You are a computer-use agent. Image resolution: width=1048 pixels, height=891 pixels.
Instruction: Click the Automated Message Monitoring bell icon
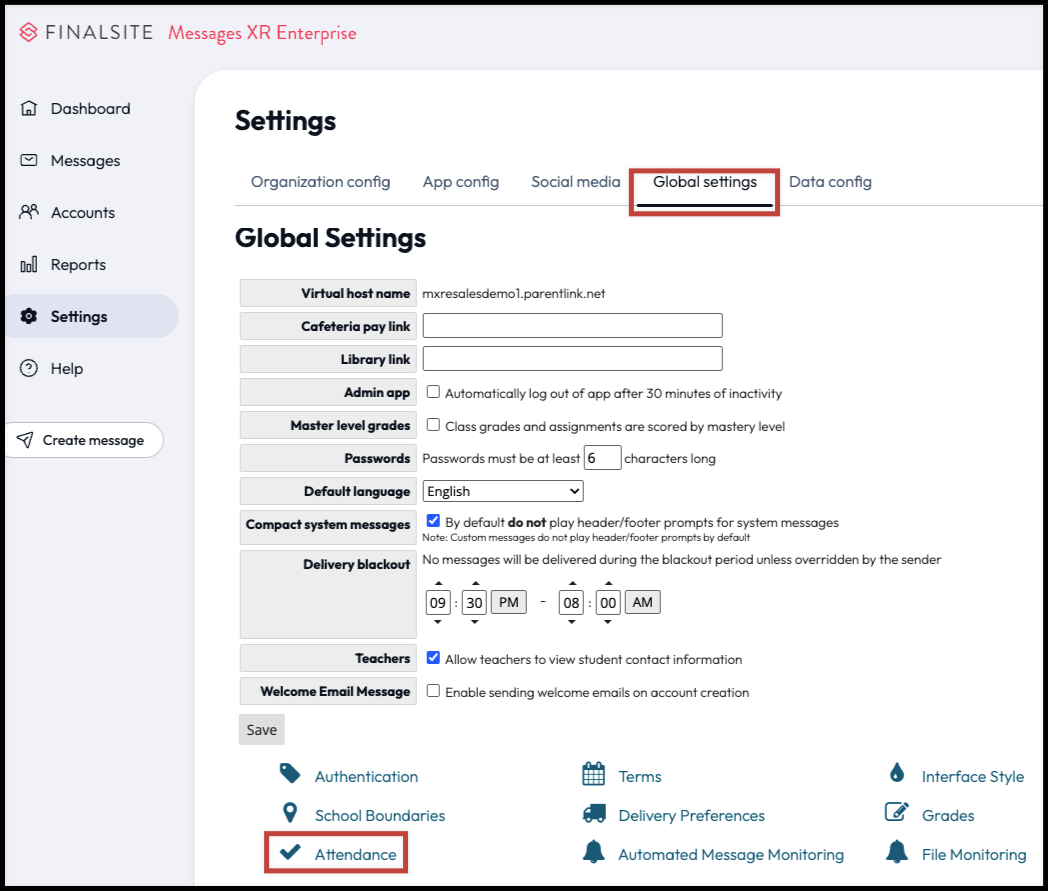[594, 852]
